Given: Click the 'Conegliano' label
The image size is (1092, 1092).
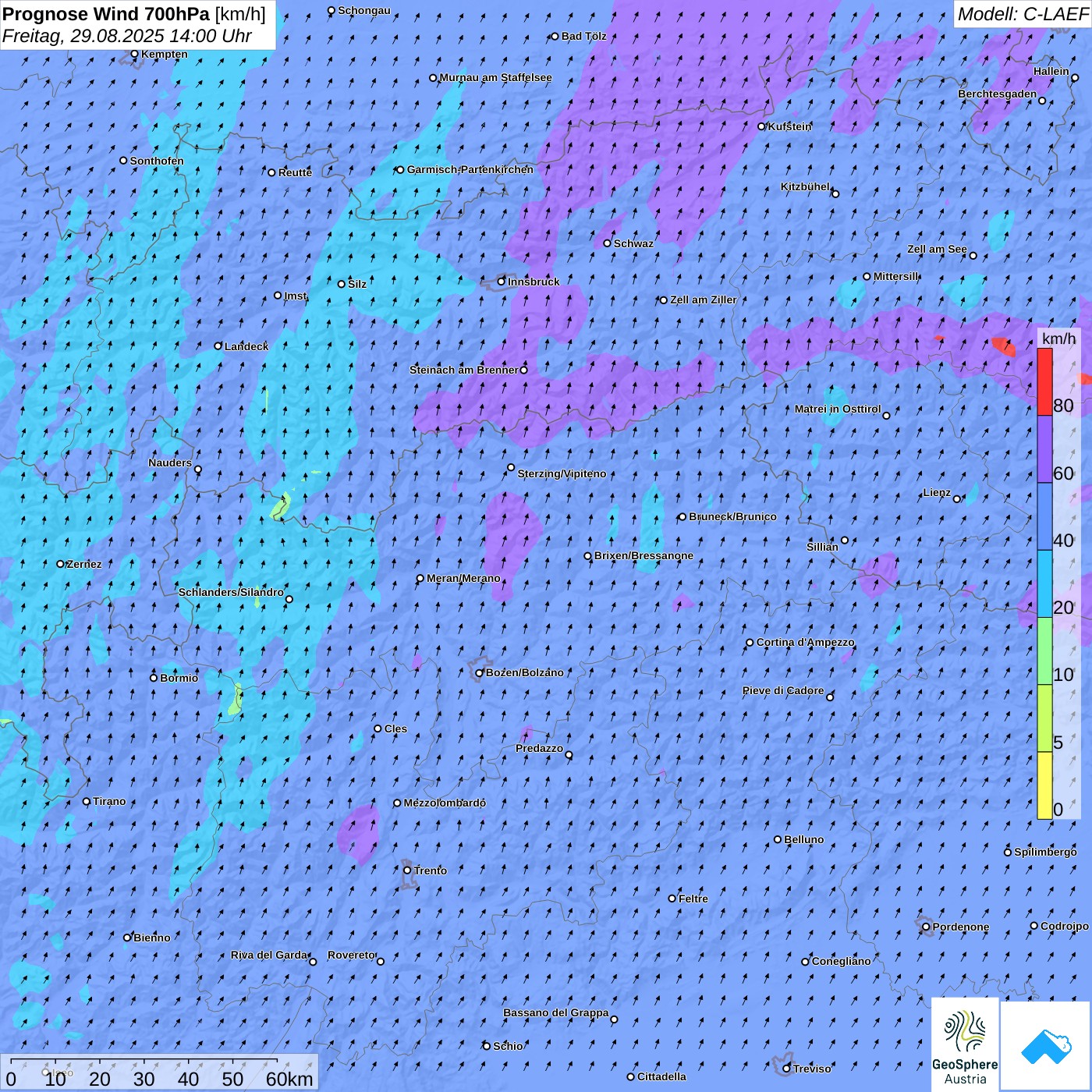Looking at the screenshot, I should [841, 961].
